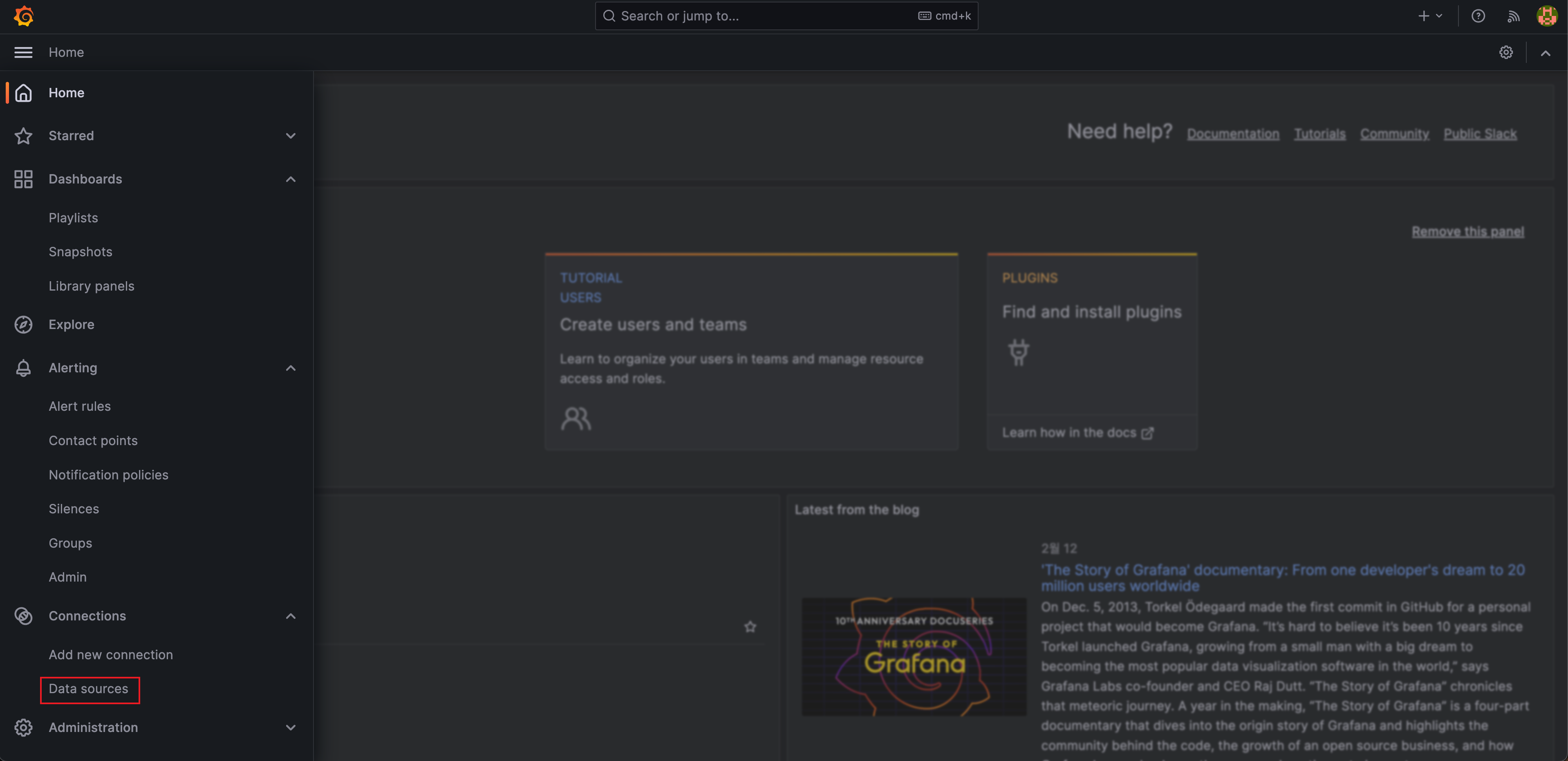Collapse the Alerting section chevron
This screenshot has width=1568, height=761.
coord(291,368)
